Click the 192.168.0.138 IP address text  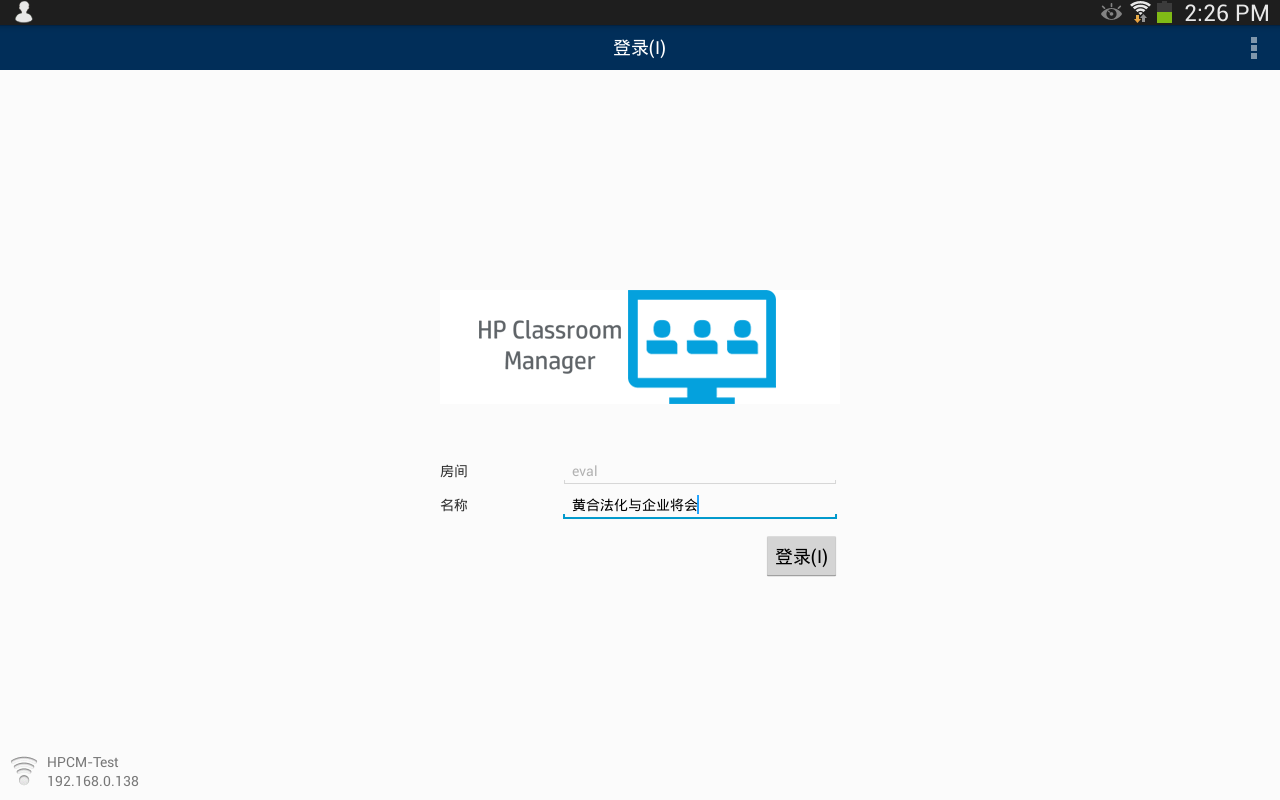click(93, 781)
